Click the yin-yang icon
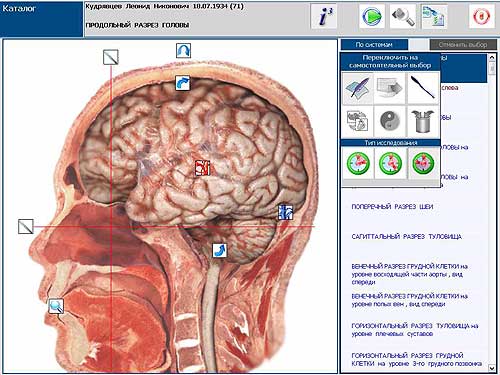500x375 pixels. pyautogui.click(x=390, y=121)
